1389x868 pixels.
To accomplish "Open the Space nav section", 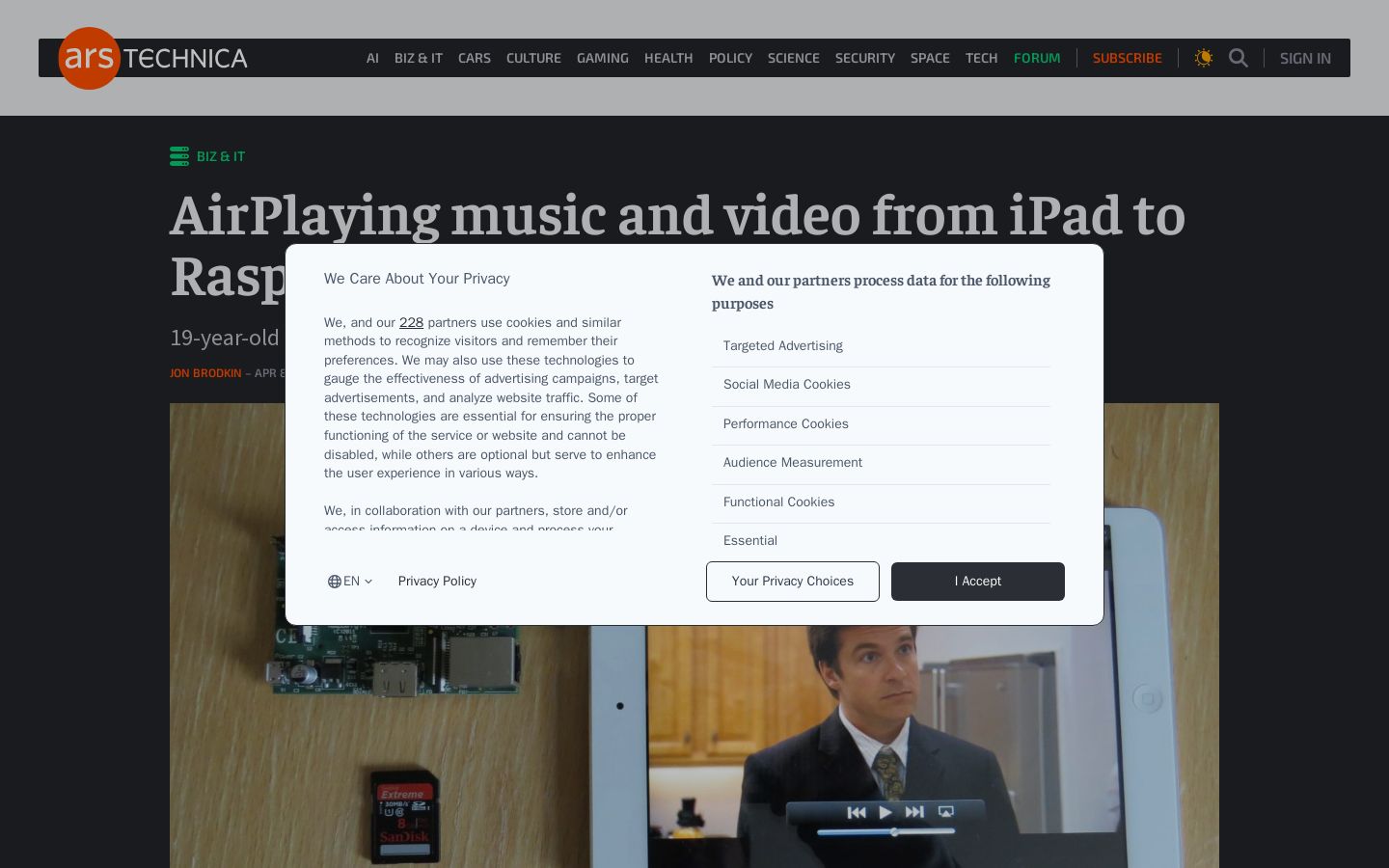I will pos(930,58).
